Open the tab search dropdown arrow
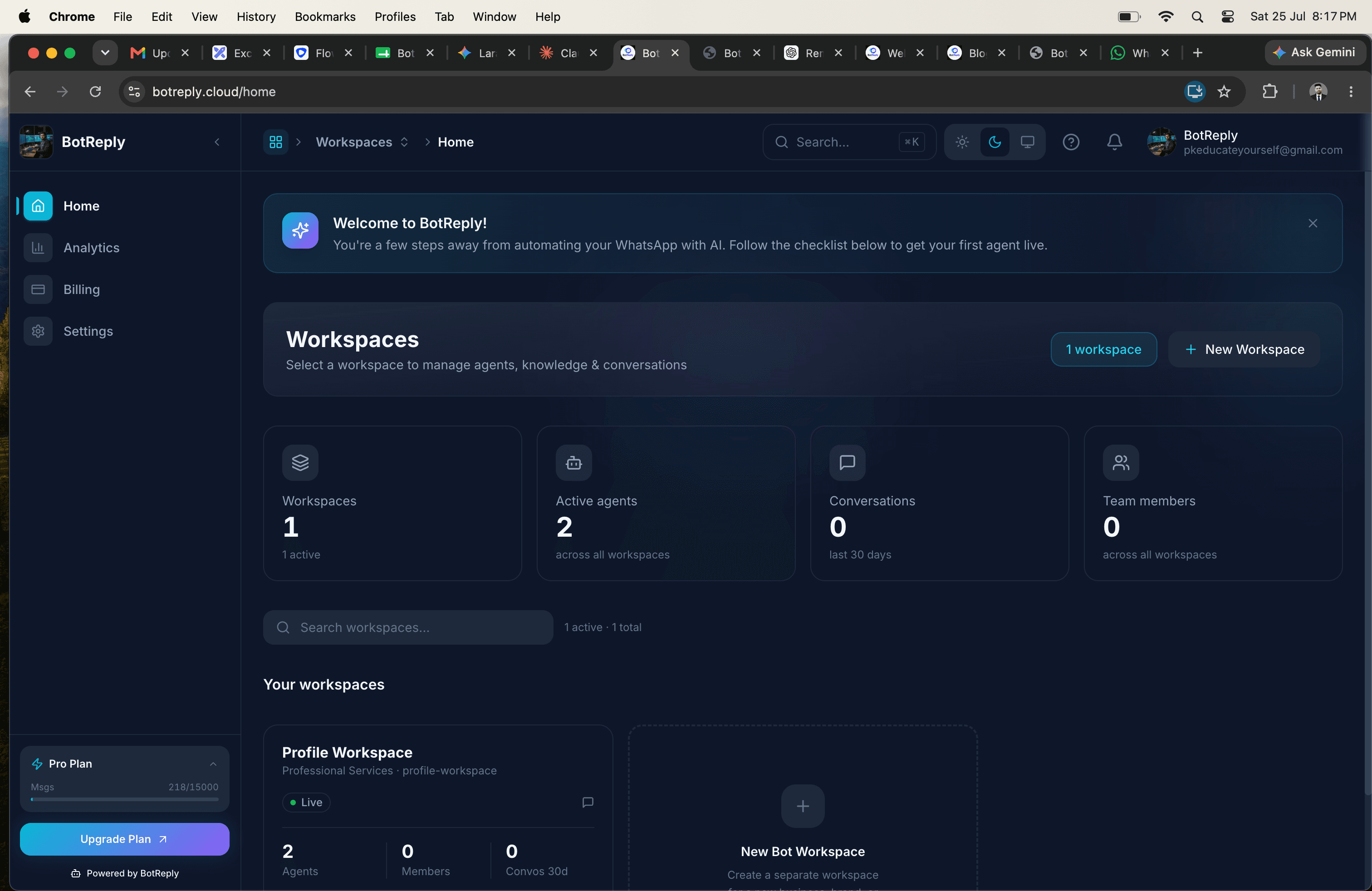This screenshot has height=891, width=1372. 105,53
